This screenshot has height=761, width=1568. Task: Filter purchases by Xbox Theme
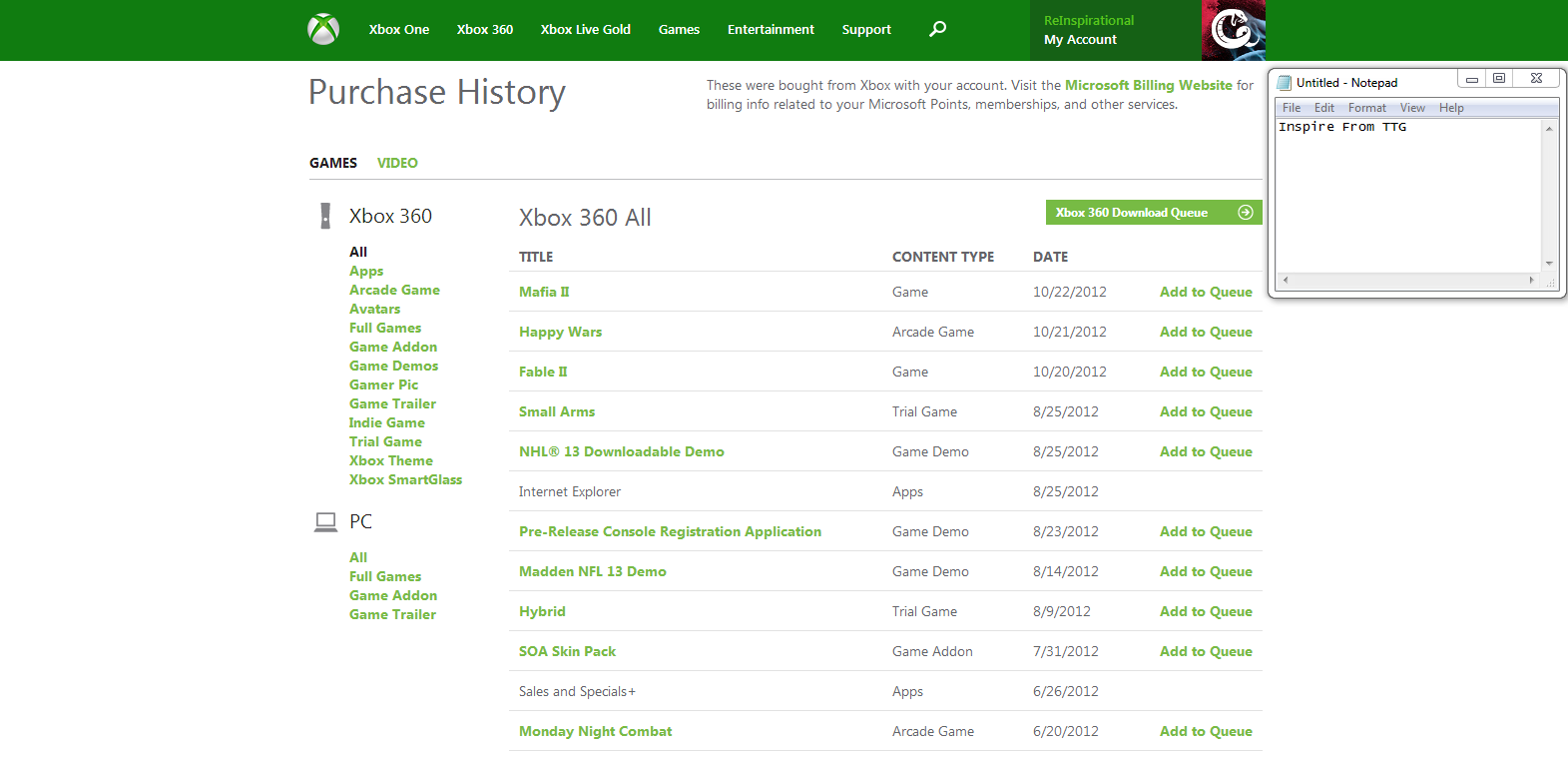click(391, 460)
